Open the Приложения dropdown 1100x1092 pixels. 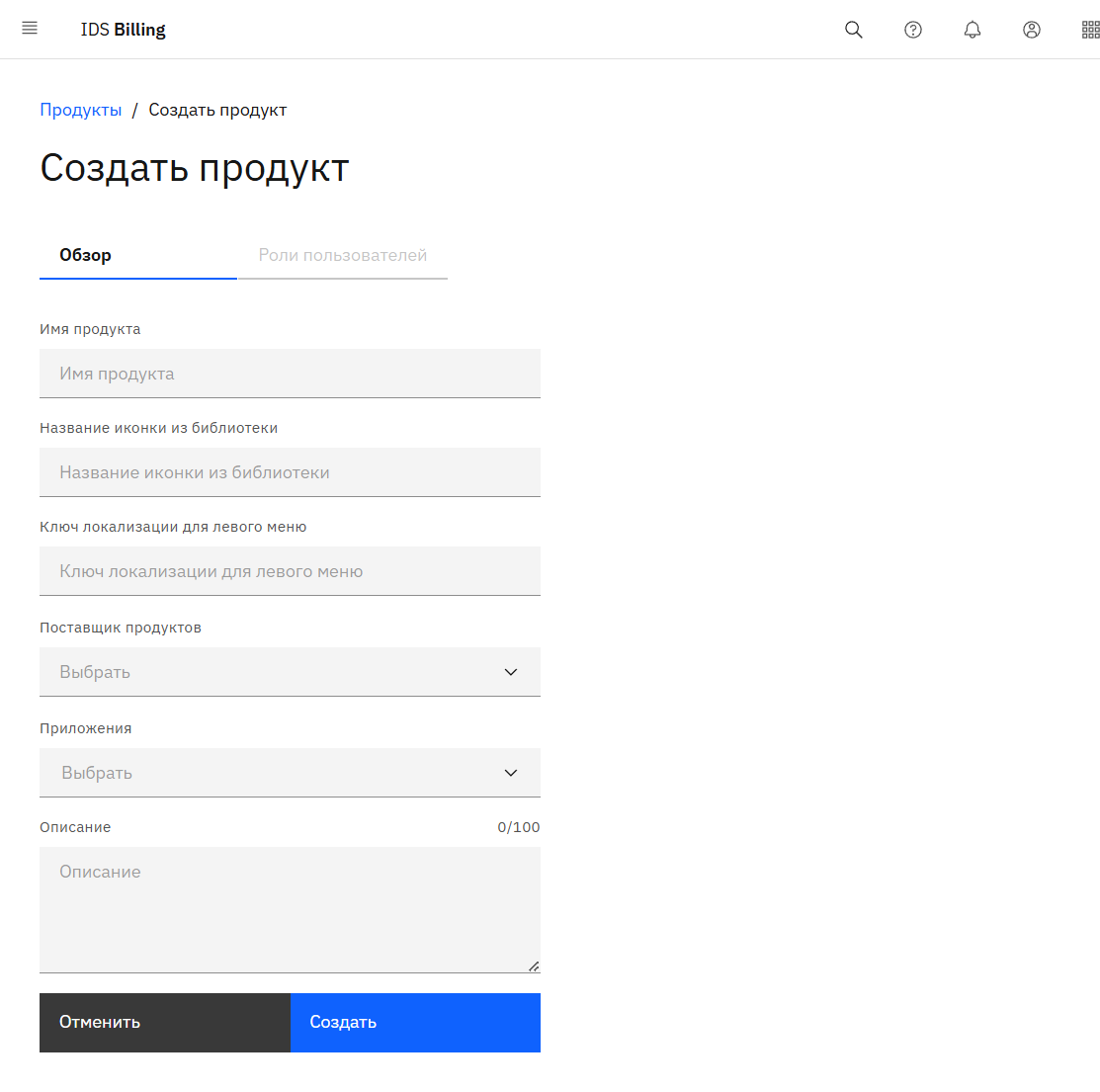277,773
